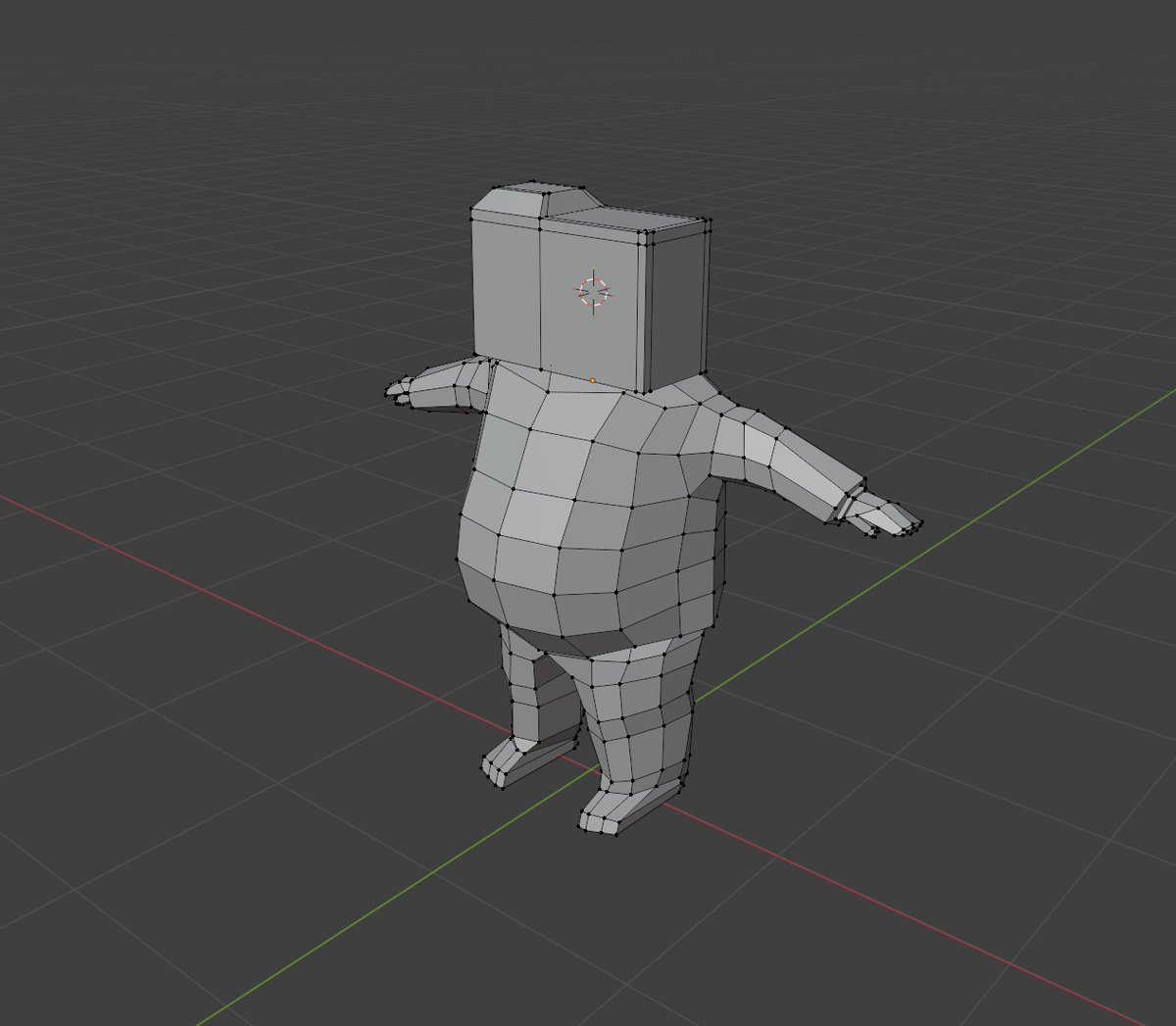Screen dimensions: 1176x1026
Task: Select the character's round belly mesh
Action: (x=590, y=510)
